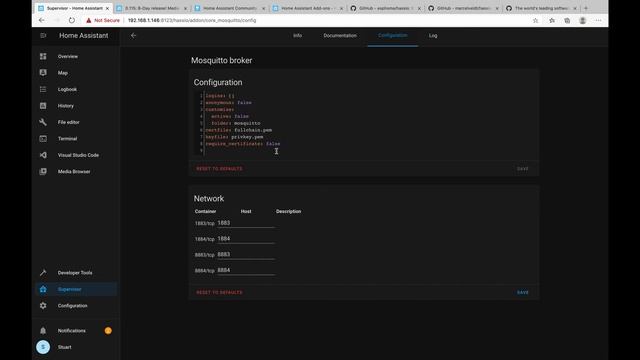Image resolution: width=640 pixels, height=360 pixels.
Task: Click the Home Assistant title
Action: pos(84,36)
